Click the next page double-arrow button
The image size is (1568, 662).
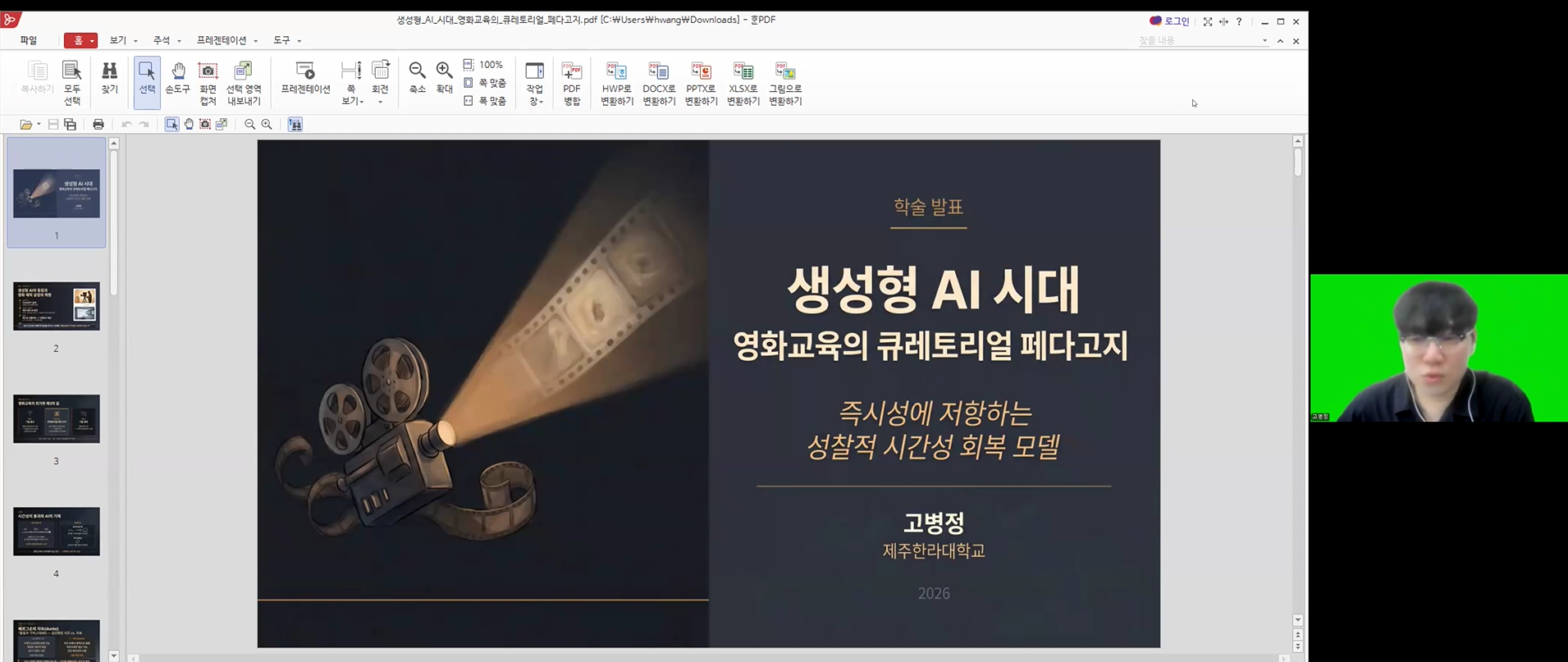point(1297,646)
